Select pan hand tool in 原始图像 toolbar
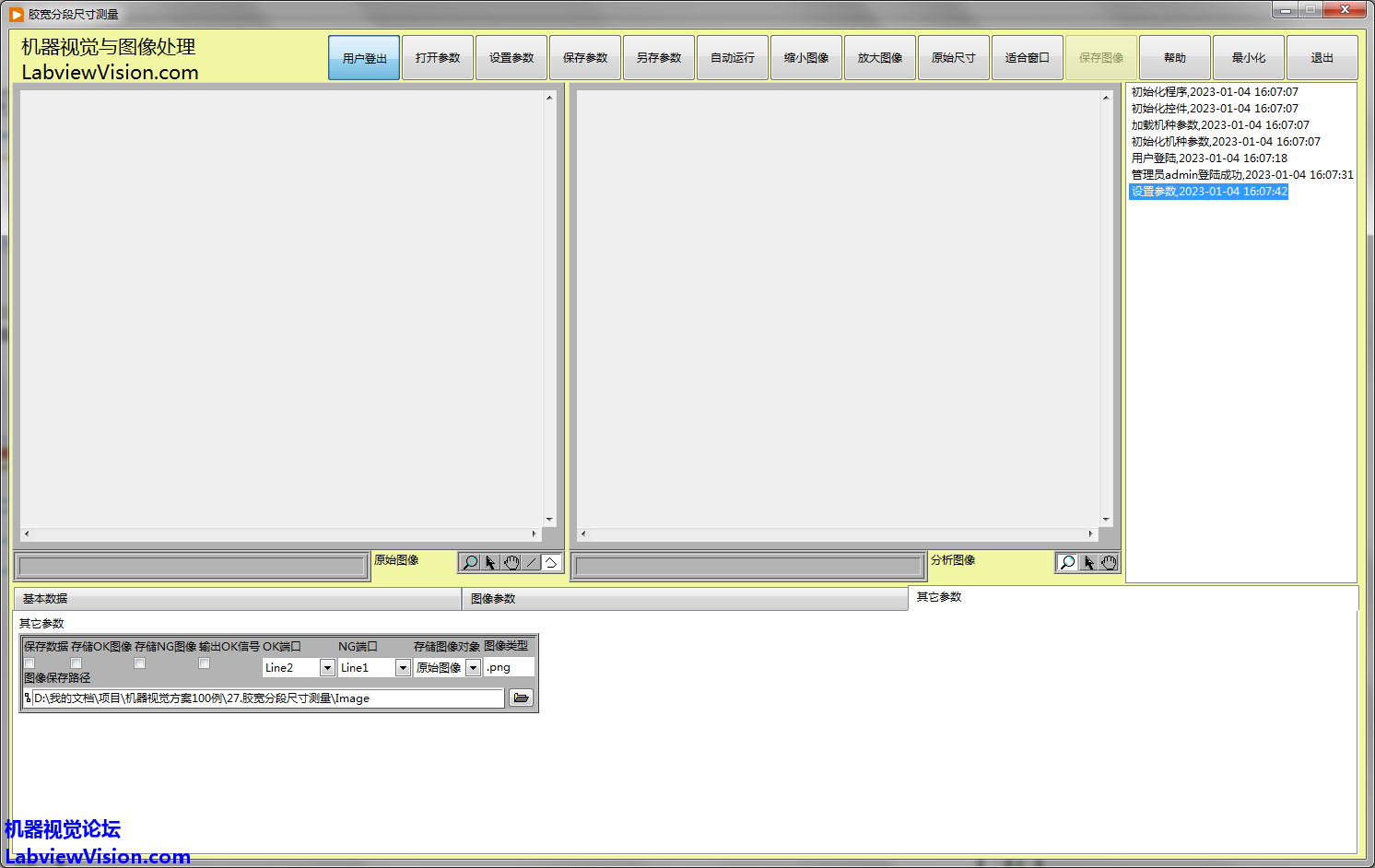The height and width of the screenshot is (868, 1375). tap(511, 562)
